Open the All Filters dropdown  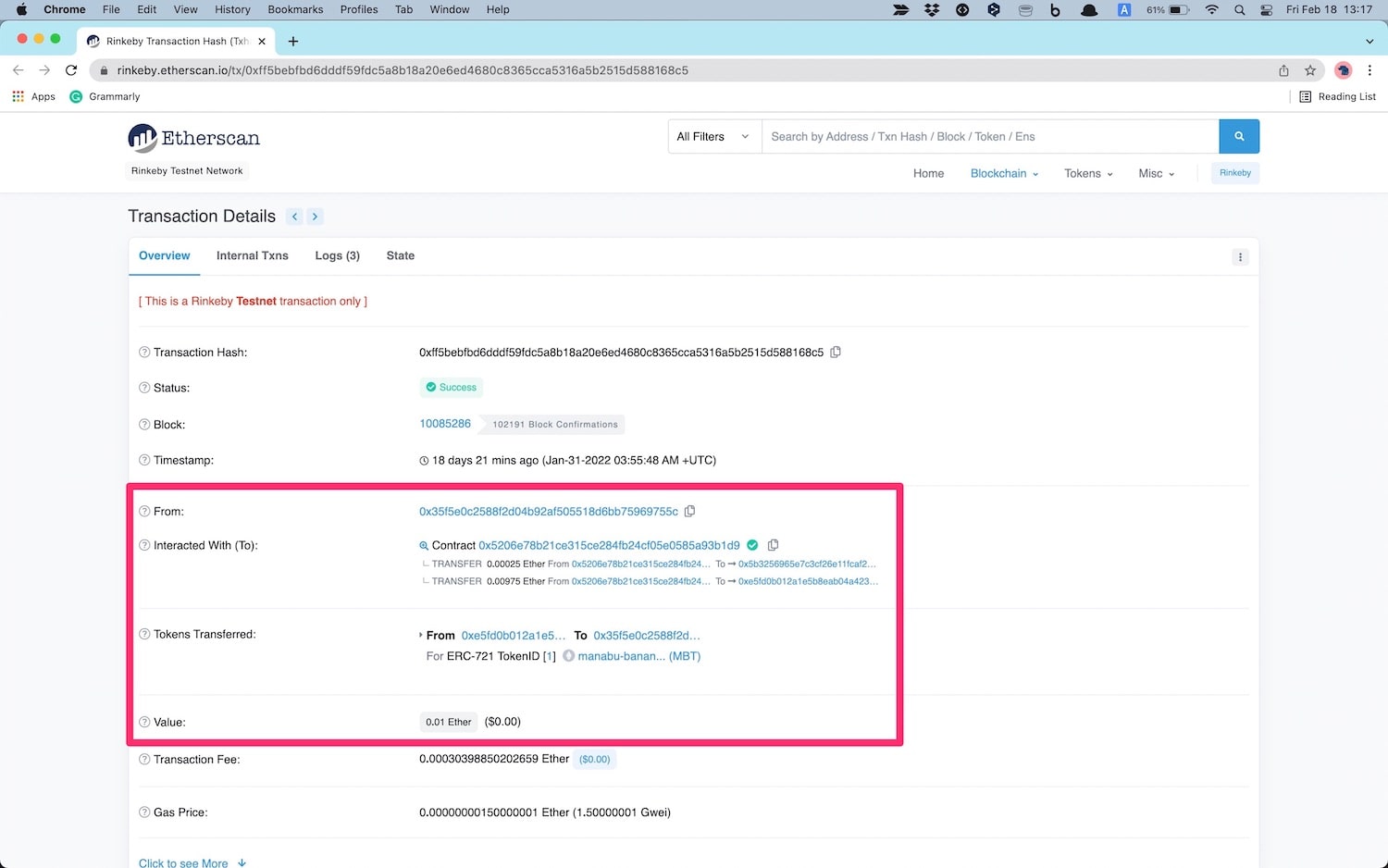coord(714,136)
